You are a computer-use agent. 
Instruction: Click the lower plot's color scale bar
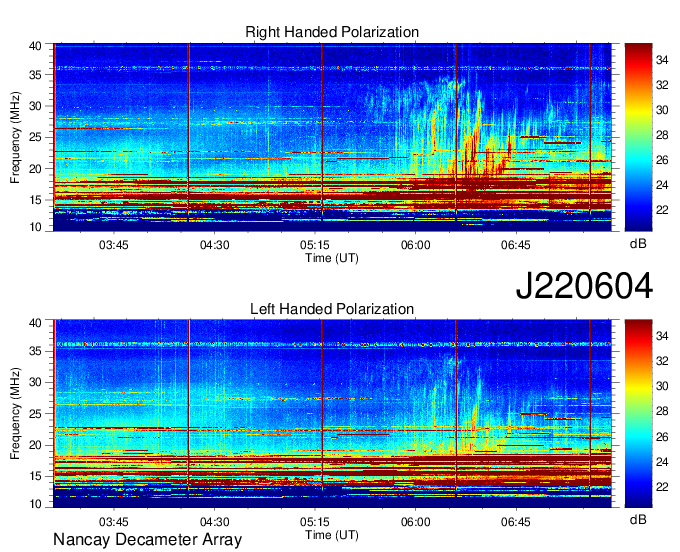pos(638,414)
